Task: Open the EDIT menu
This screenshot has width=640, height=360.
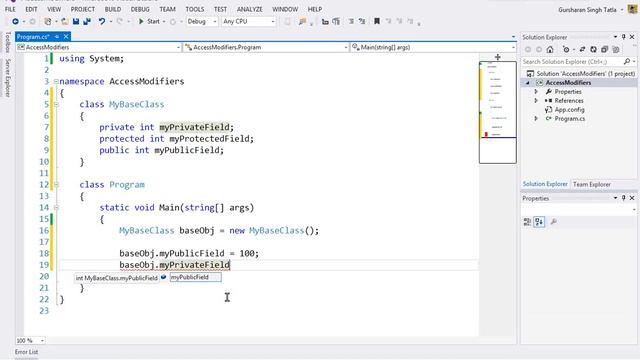Action: 31,9
